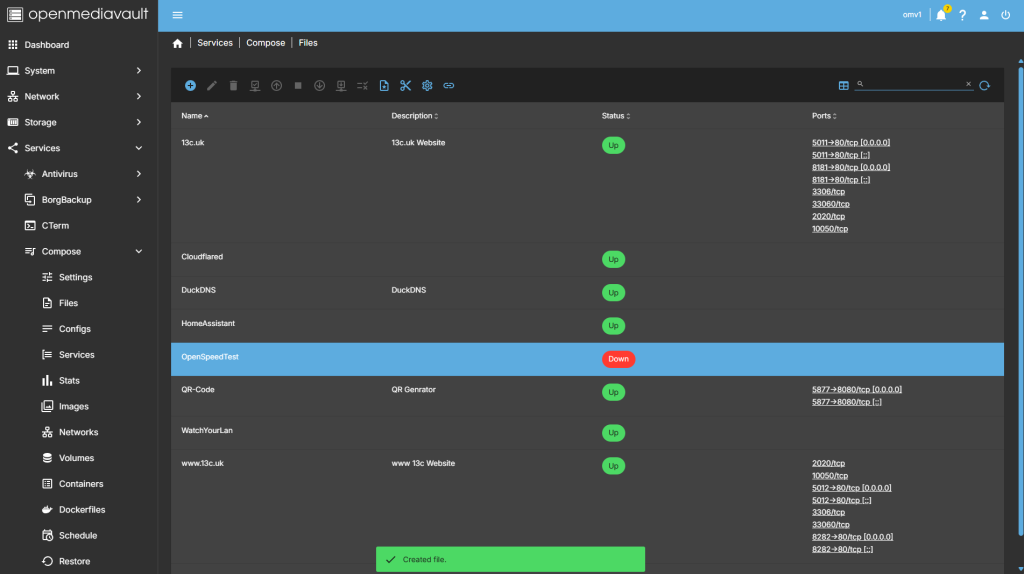Open Compose Networks in the sidebar
The image size is (1024, 574).
coord(78,432)
